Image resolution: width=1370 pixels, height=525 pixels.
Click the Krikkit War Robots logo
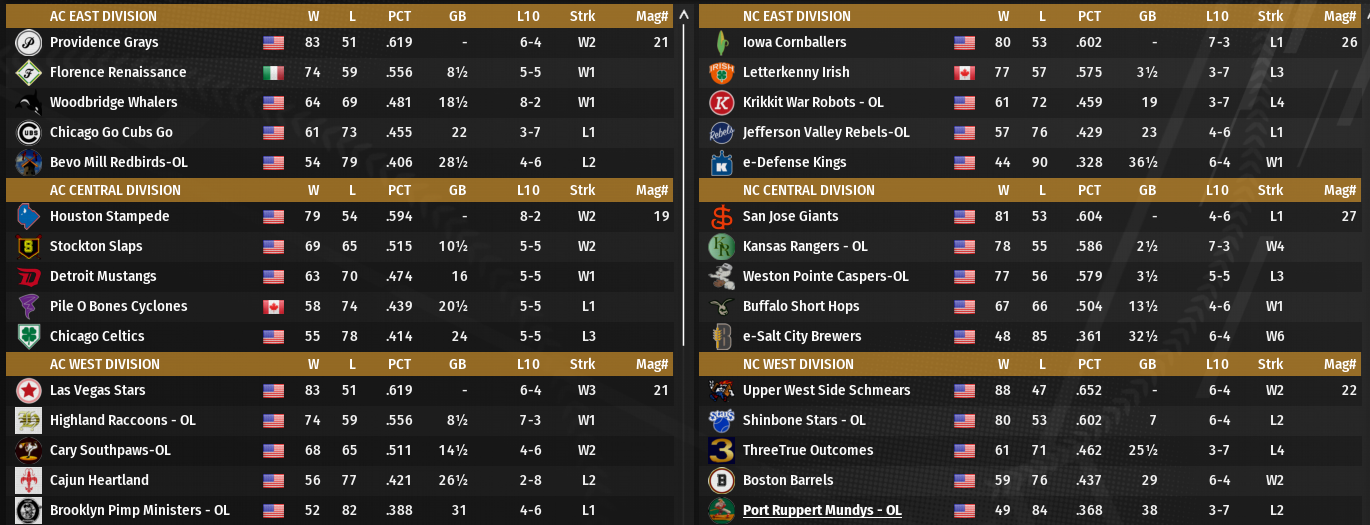pyautogui.click(x=721, y=103)
